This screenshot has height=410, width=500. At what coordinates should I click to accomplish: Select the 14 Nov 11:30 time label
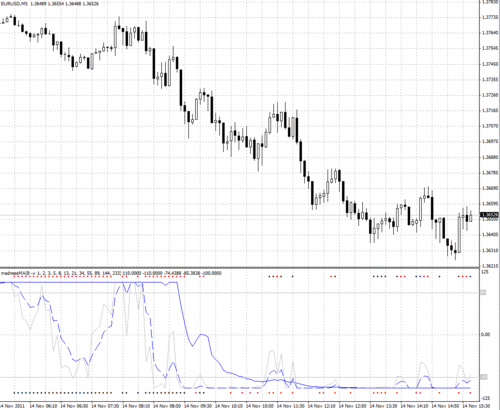click(290, 406)
